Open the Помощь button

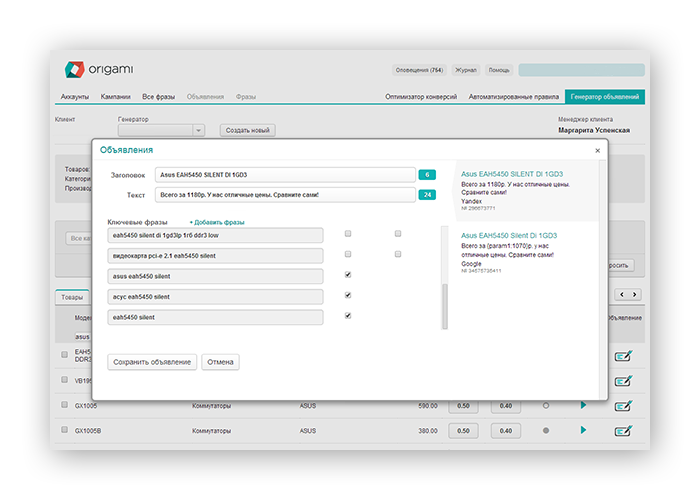click(499, 70)
